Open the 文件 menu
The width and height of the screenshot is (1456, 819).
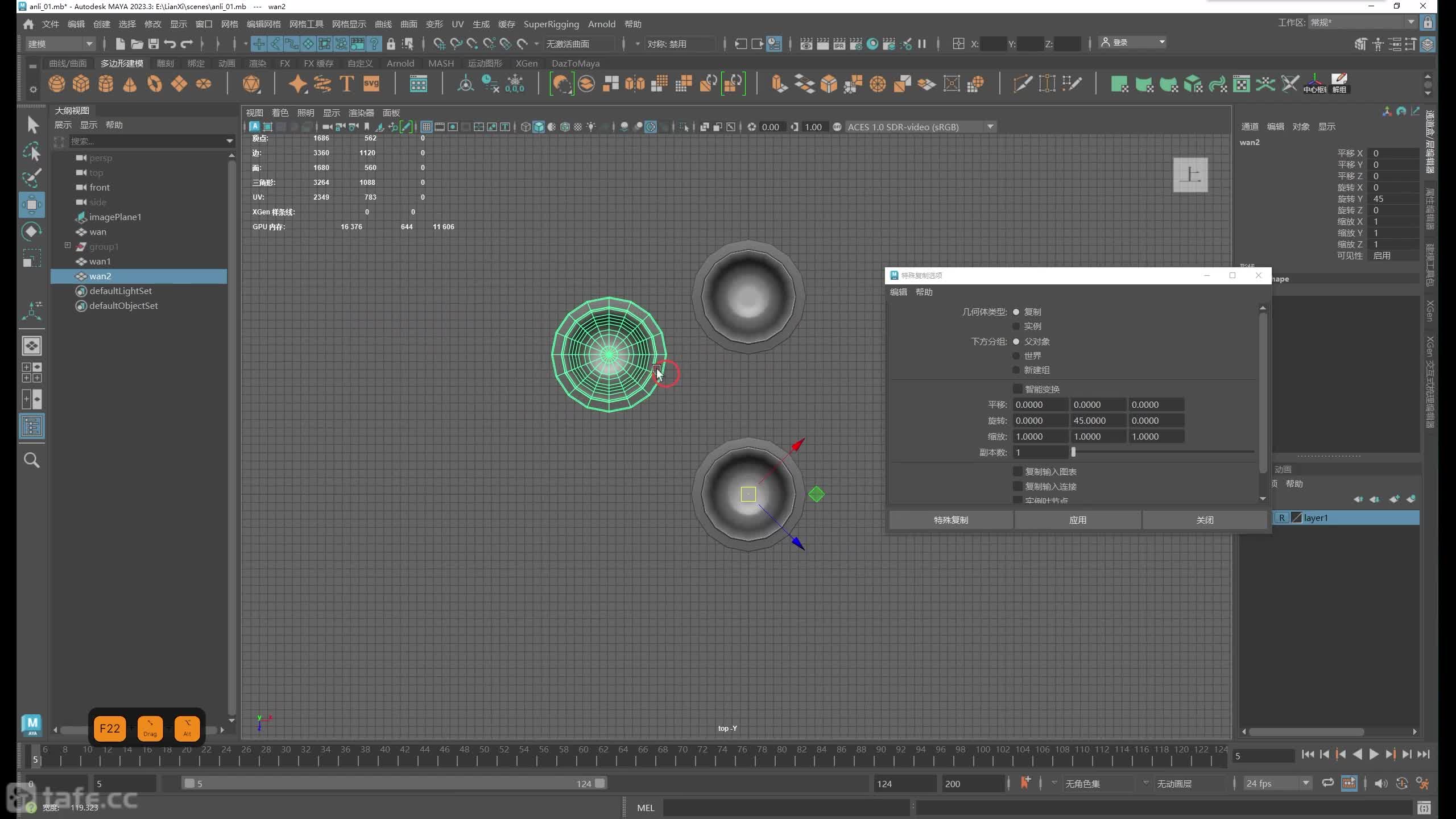point(51,24)
